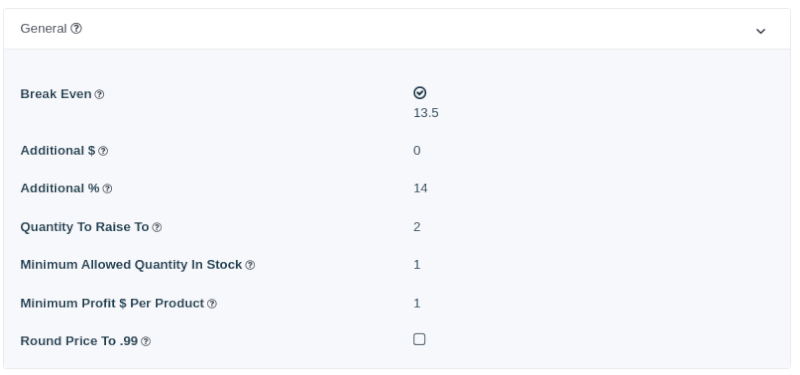Show Quantity To Raise To help icon
This screenshot has height=375, width=800.
click(x=157, y=228)
